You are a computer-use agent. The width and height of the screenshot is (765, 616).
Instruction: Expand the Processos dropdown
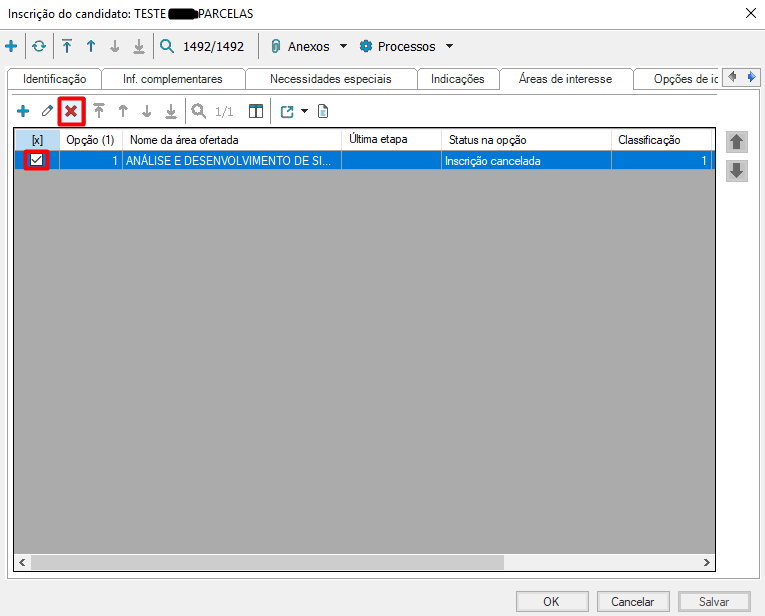point(449,46)
